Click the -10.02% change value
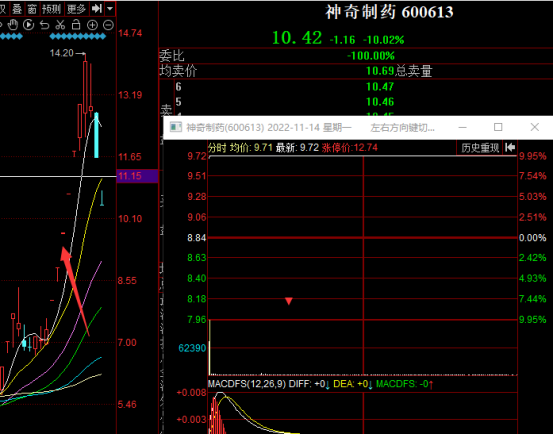554x435 pixels. [384, 40]
